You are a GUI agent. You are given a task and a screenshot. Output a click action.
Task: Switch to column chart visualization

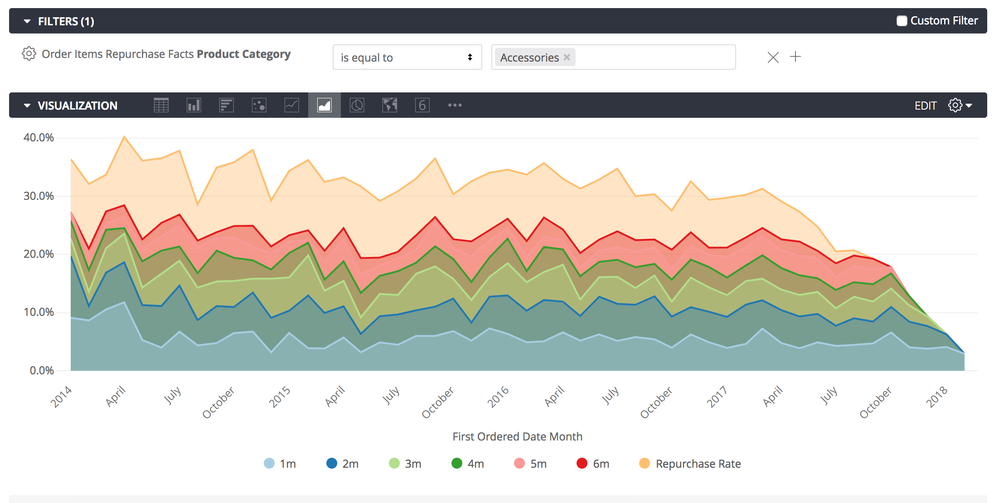point(194,105)
